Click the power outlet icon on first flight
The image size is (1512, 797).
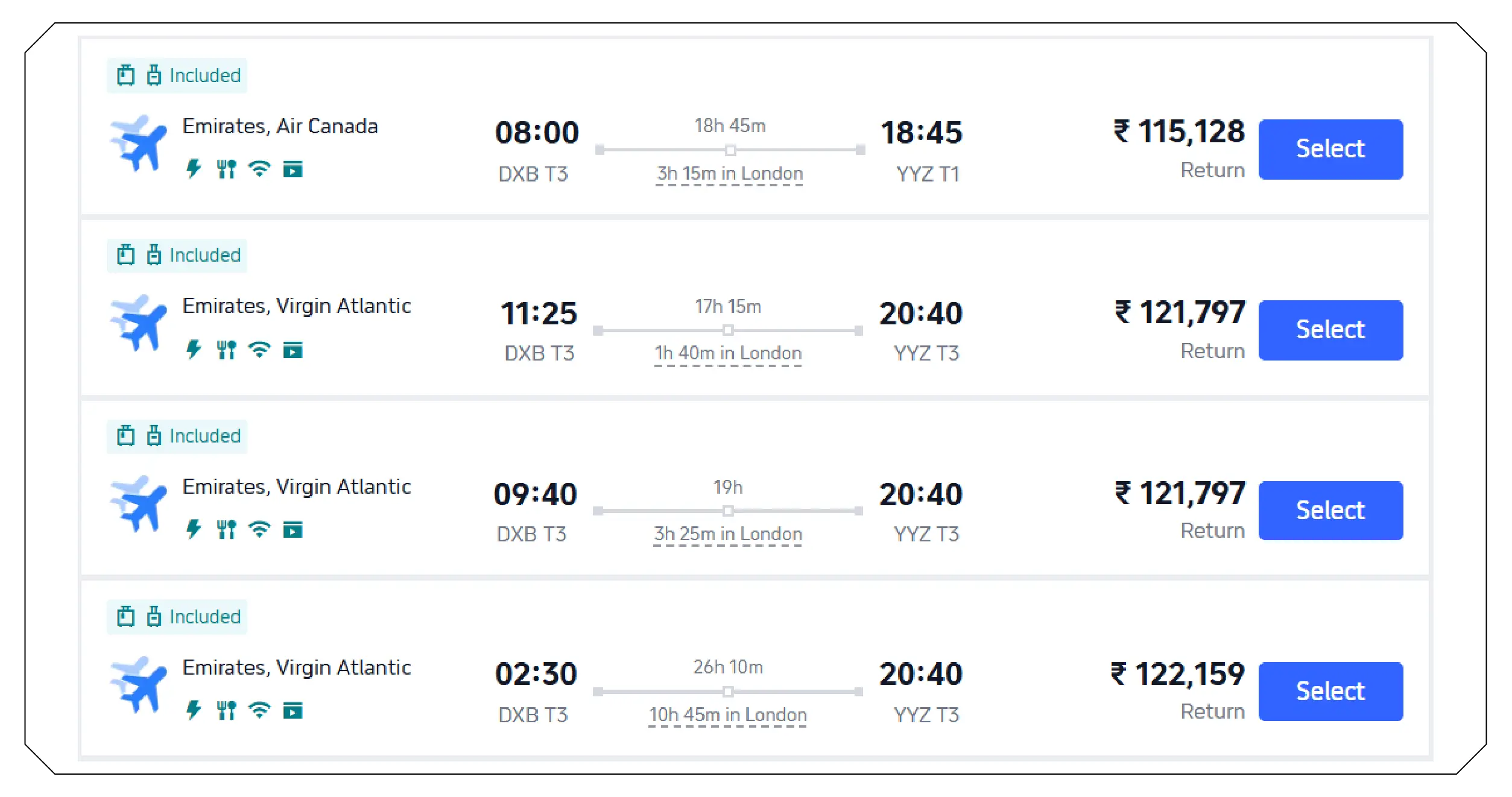(x=194, y=169)
